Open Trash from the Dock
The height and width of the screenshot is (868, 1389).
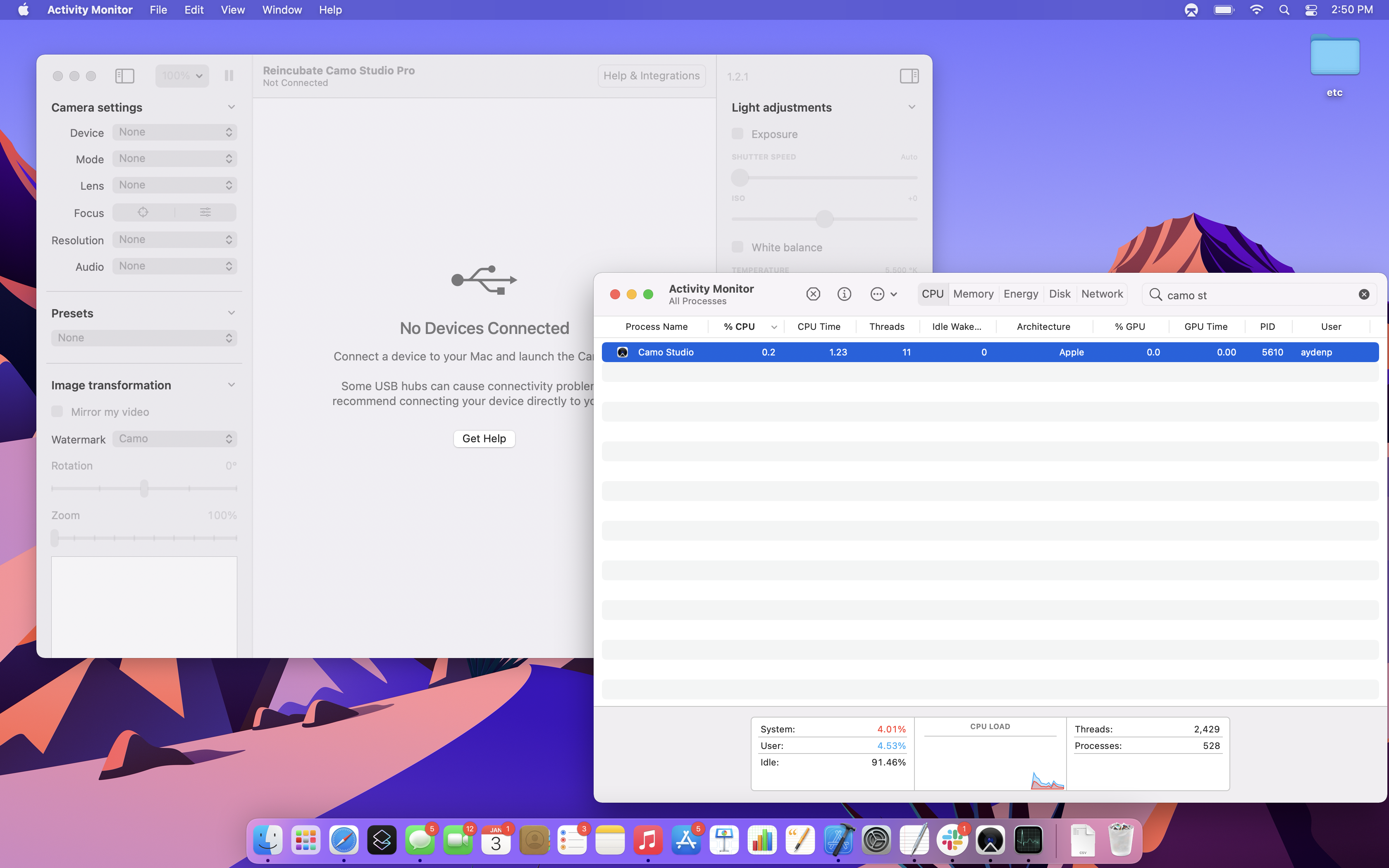pyautogui.click(x=1120, y=839)
